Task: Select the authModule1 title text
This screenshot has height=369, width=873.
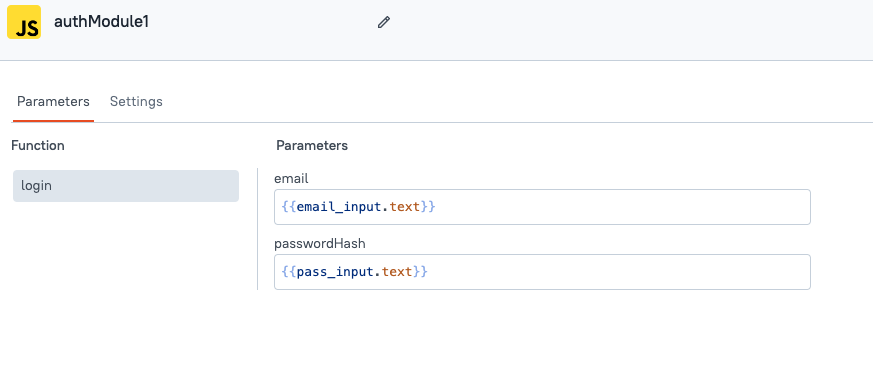Action: [101, 22]
